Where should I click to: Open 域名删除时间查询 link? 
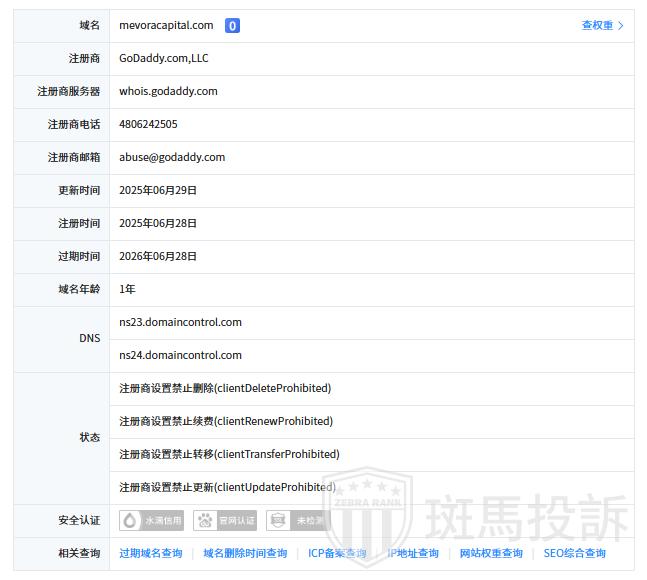(x=245, y=553)
